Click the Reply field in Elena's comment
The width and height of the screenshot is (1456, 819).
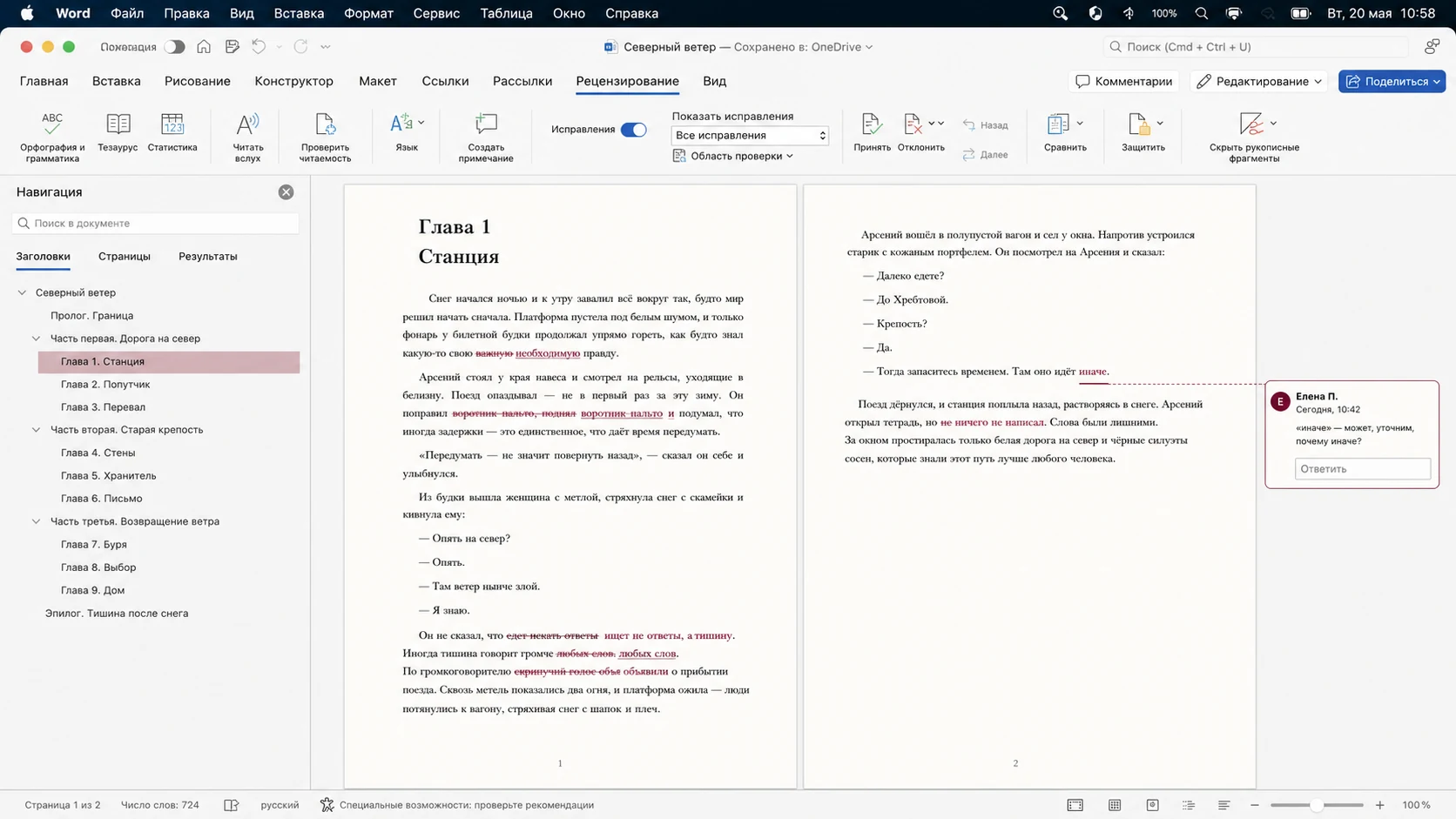pyautogui.click(x=1363, y=469)
